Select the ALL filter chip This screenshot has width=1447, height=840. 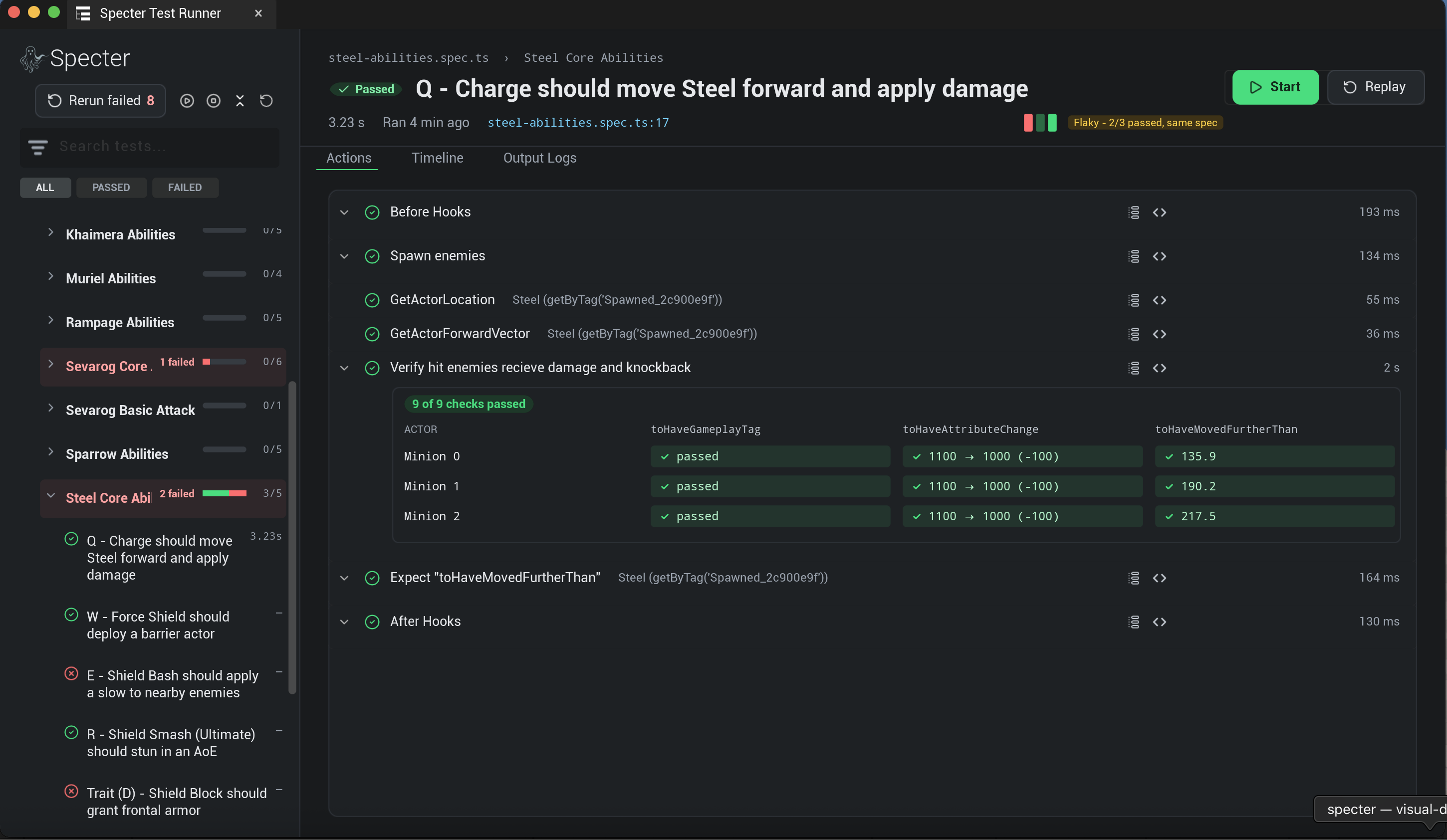click(45, 188)
